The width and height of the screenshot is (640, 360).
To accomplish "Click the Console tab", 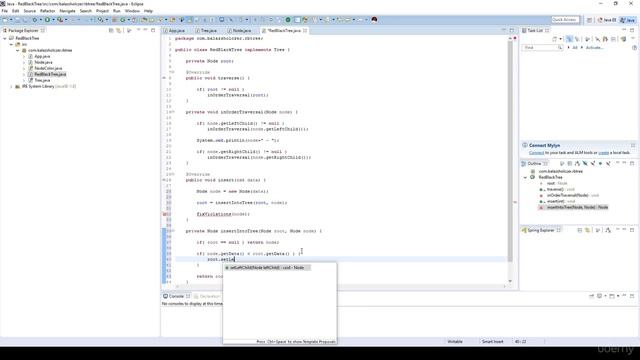I will pos(176,296).
